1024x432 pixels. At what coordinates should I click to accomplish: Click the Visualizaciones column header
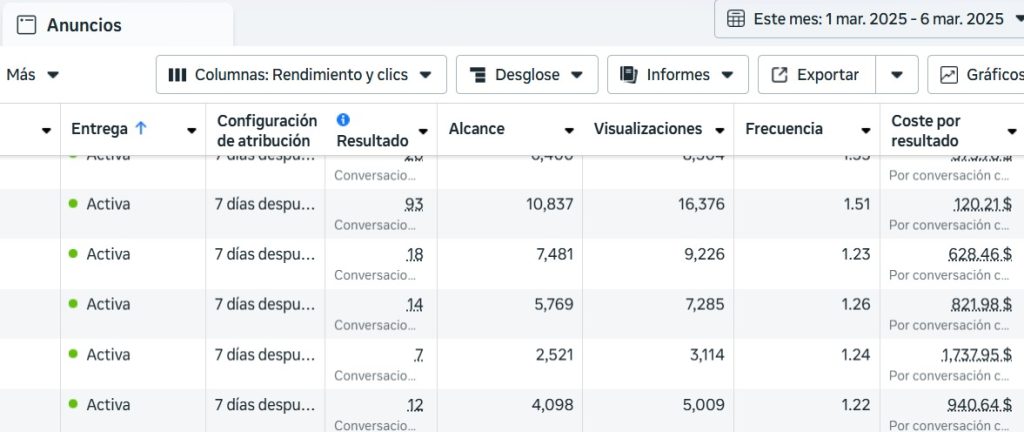click(x=647, y=129)
